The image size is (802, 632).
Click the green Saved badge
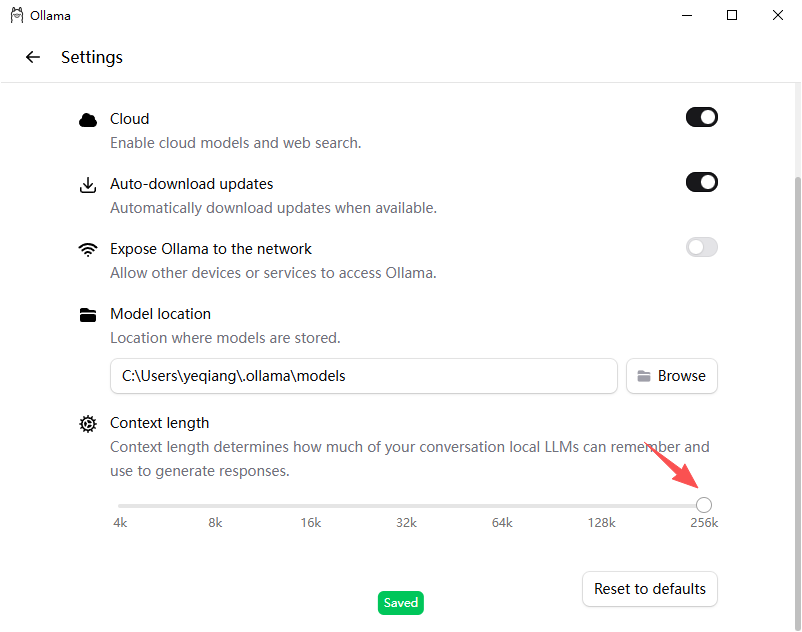coord(400,603)
